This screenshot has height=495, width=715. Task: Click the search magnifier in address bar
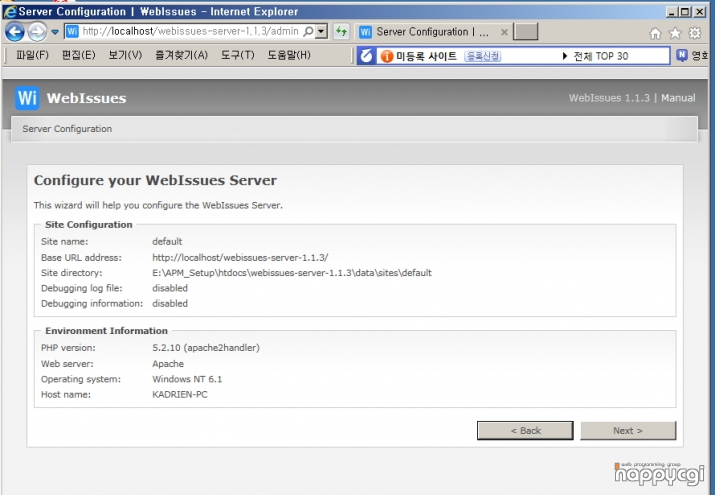pos(309,31)
